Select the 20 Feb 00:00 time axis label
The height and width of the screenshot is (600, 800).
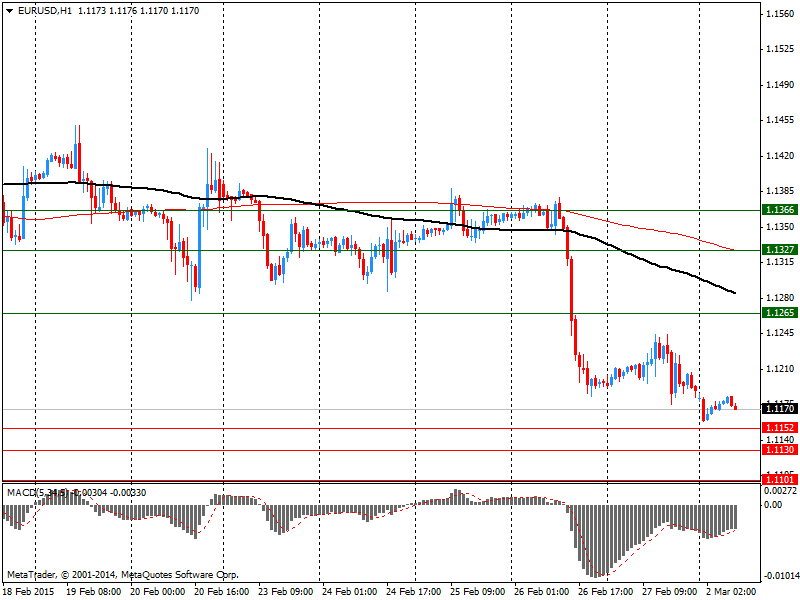[x=158, y=591]
